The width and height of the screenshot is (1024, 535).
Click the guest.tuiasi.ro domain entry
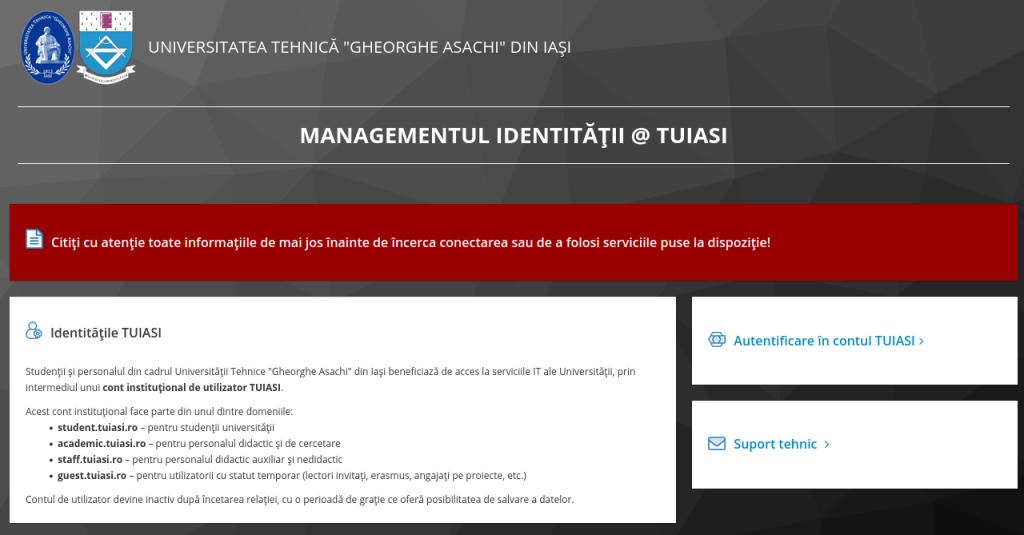93,475
